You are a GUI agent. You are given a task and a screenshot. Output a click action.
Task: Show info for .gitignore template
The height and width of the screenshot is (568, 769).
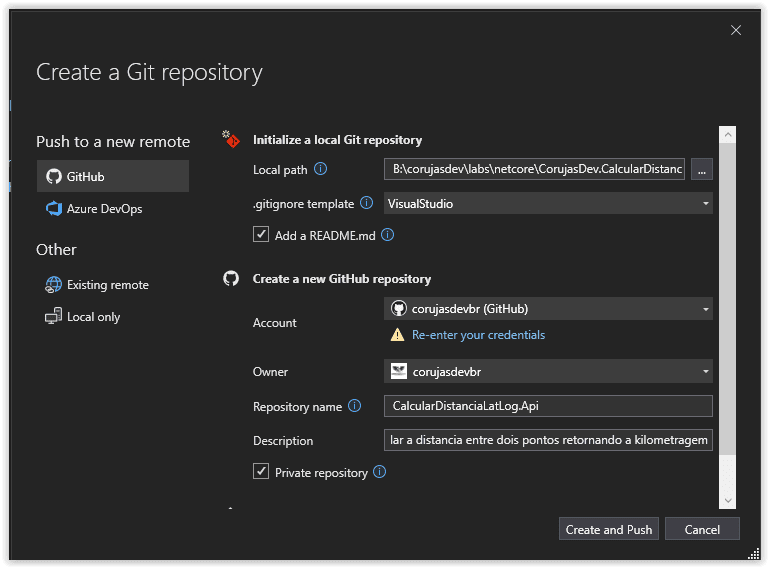366,203
